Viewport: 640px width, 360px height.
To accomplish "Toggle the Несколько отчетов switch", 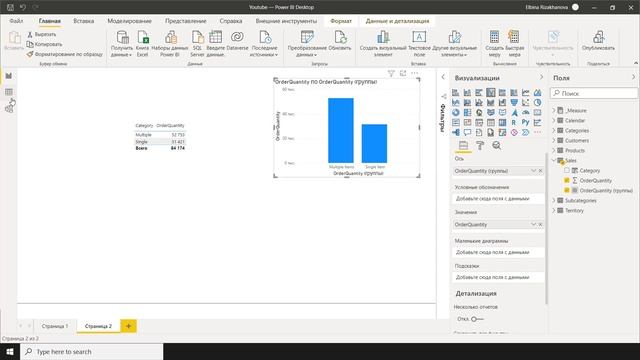I will click(x=477, y=319).
